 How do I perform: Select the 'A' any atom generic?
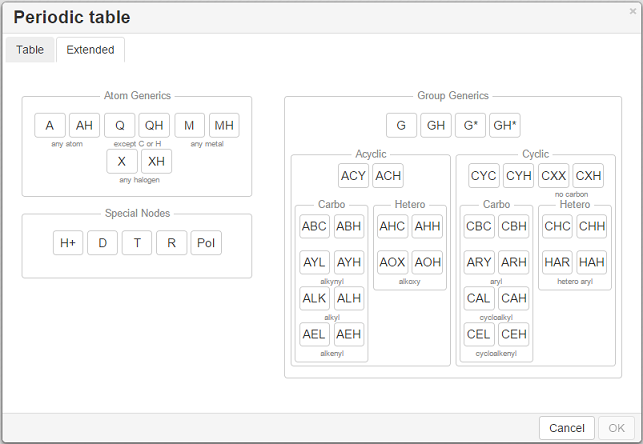50,125
